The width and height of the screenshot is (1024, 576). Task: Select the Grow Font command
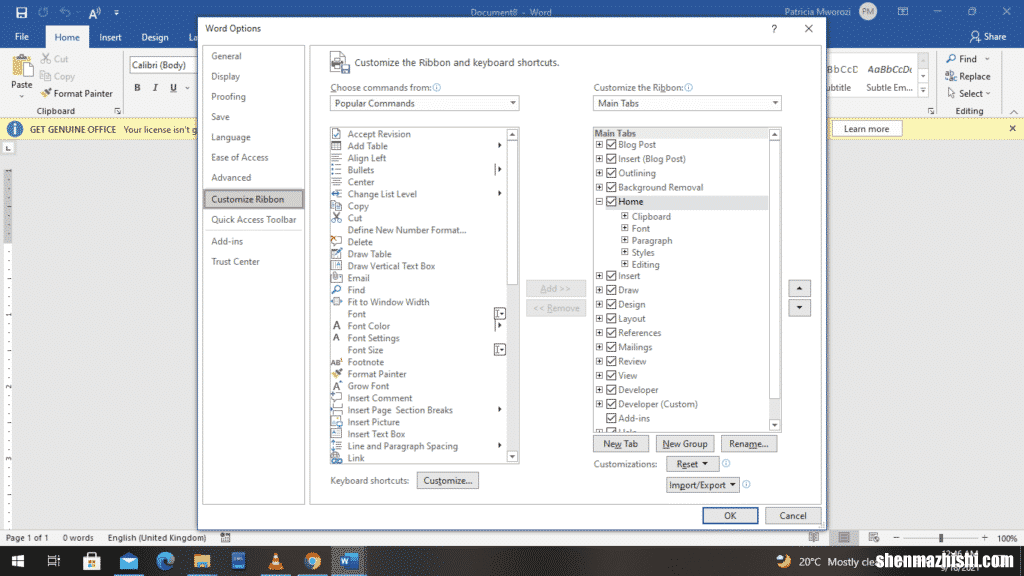368,386
